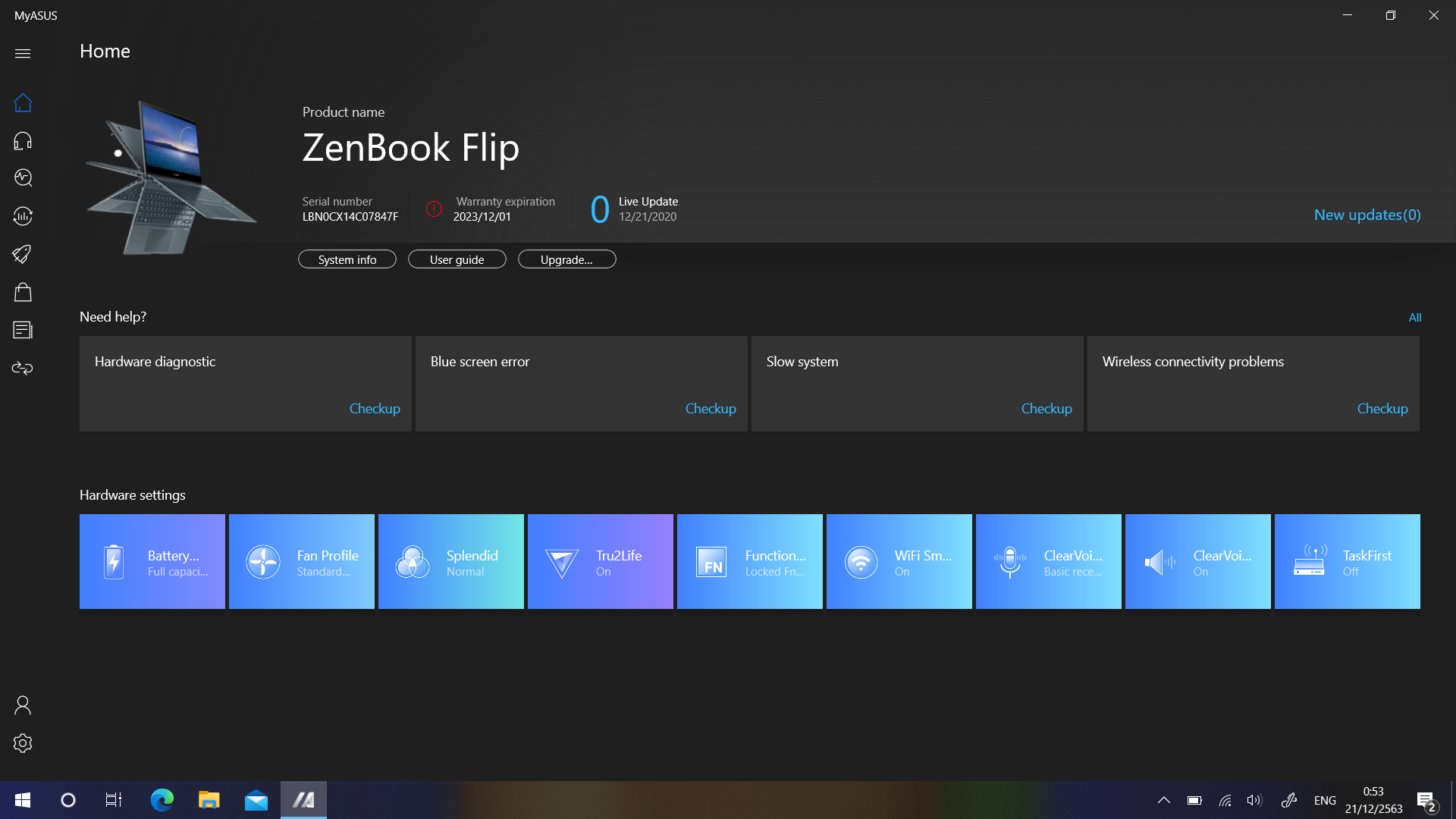Run Checkup for Hardware diagnostic
This screenshot has height=819, width=1456.
pos(375,408)
